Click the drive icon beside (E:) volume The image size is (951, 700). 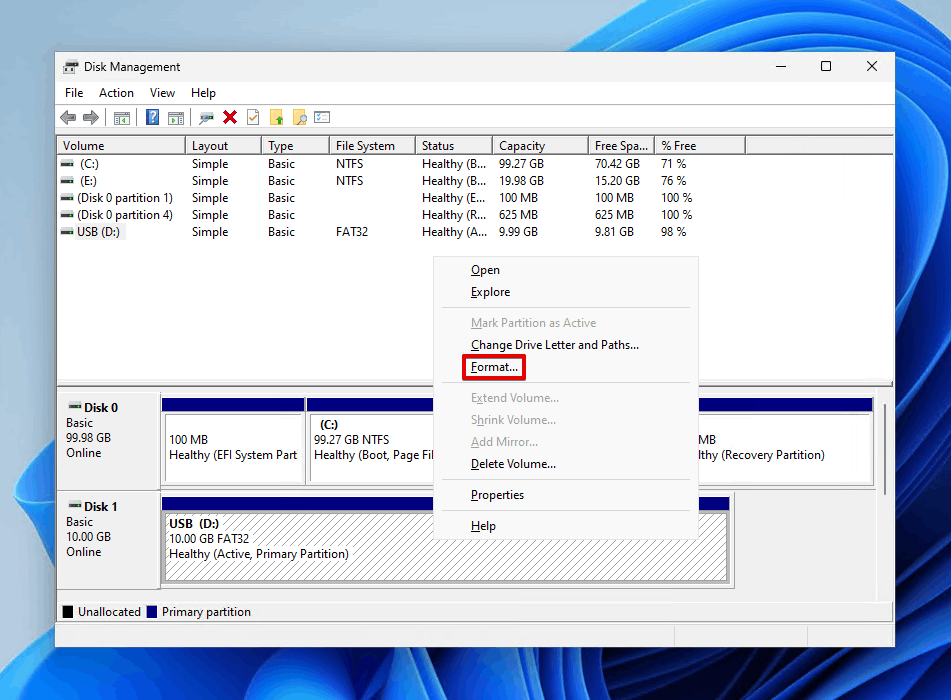67,181
